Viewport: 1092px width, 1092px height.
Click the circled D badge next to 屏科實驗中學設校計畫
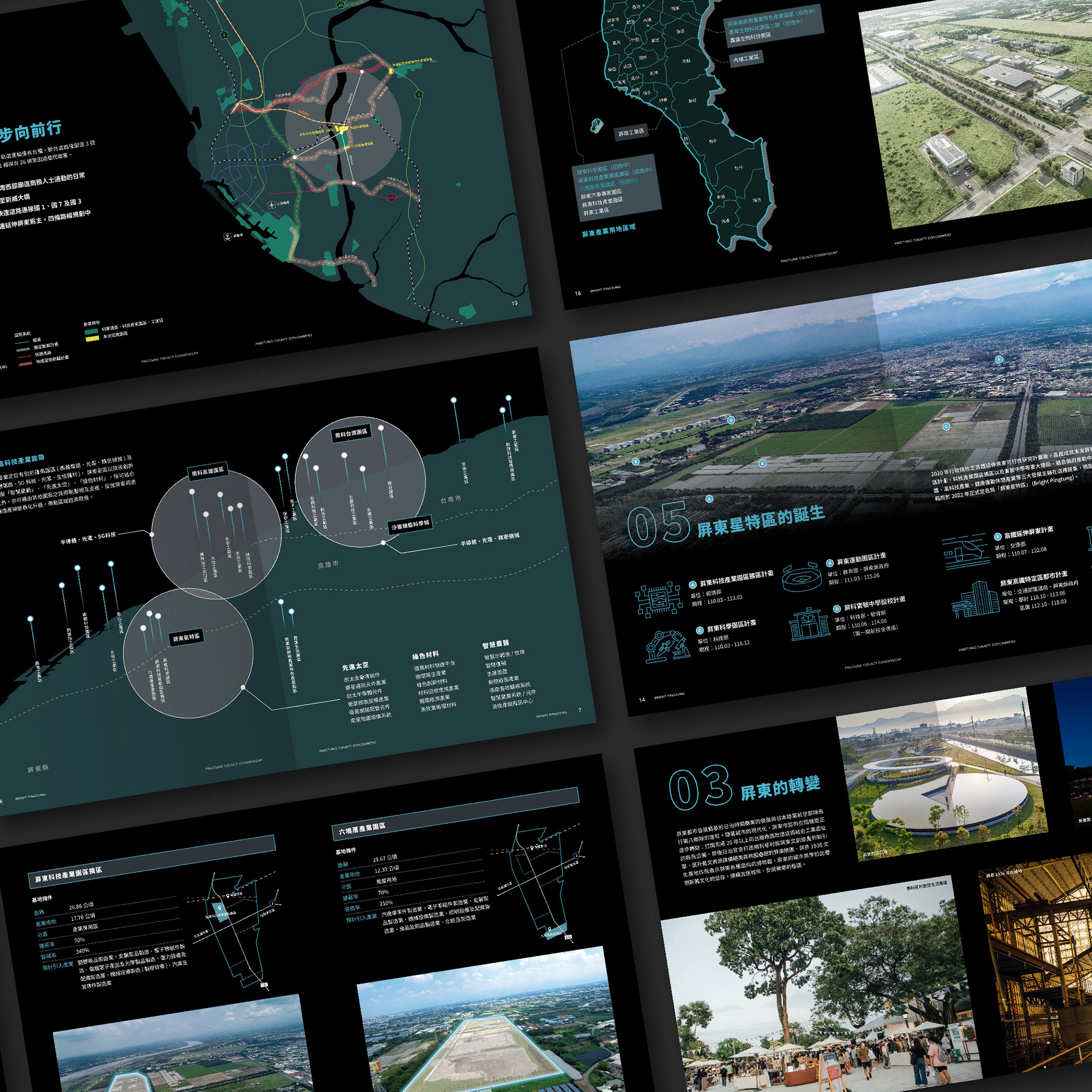click(837, 609)
